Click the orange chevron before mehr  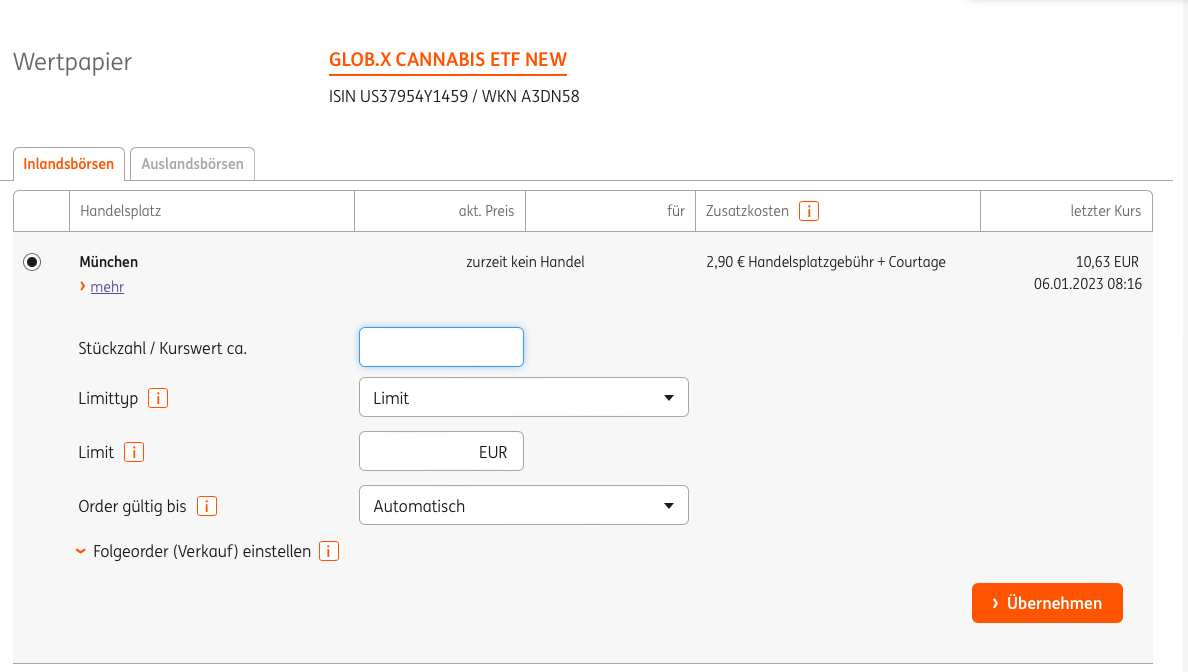coord(82,287)
